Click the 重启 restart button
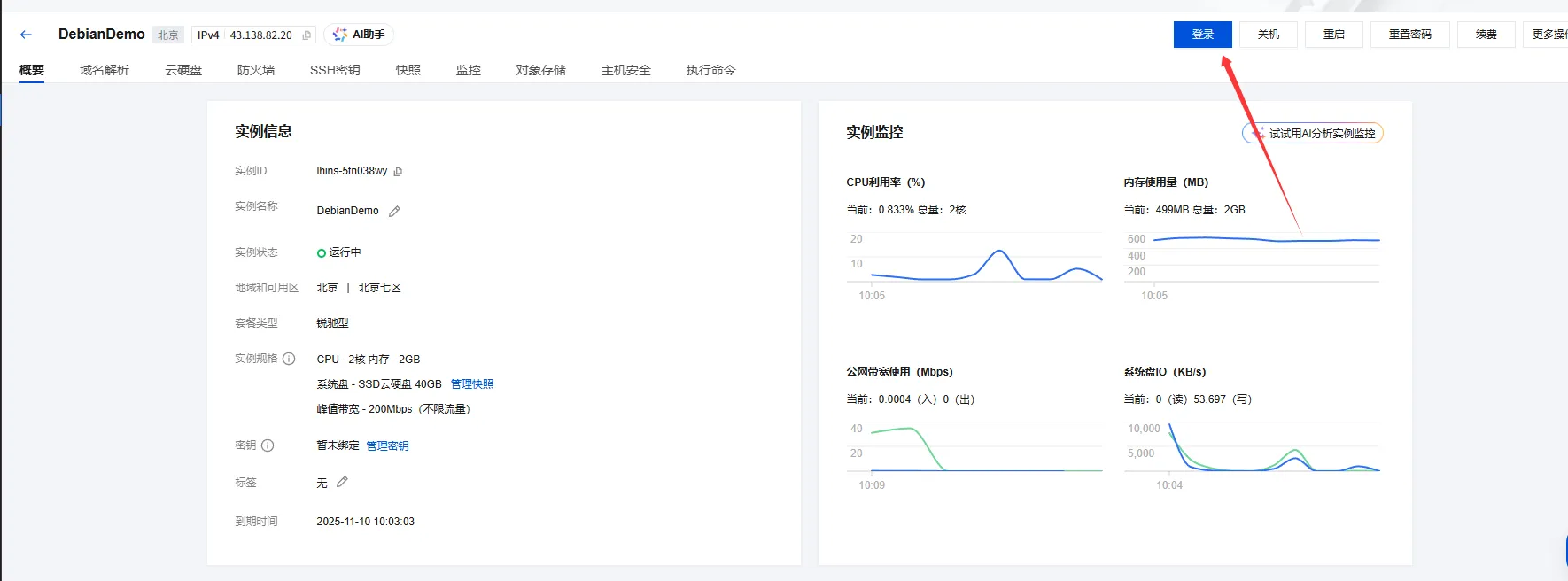 1333,35
